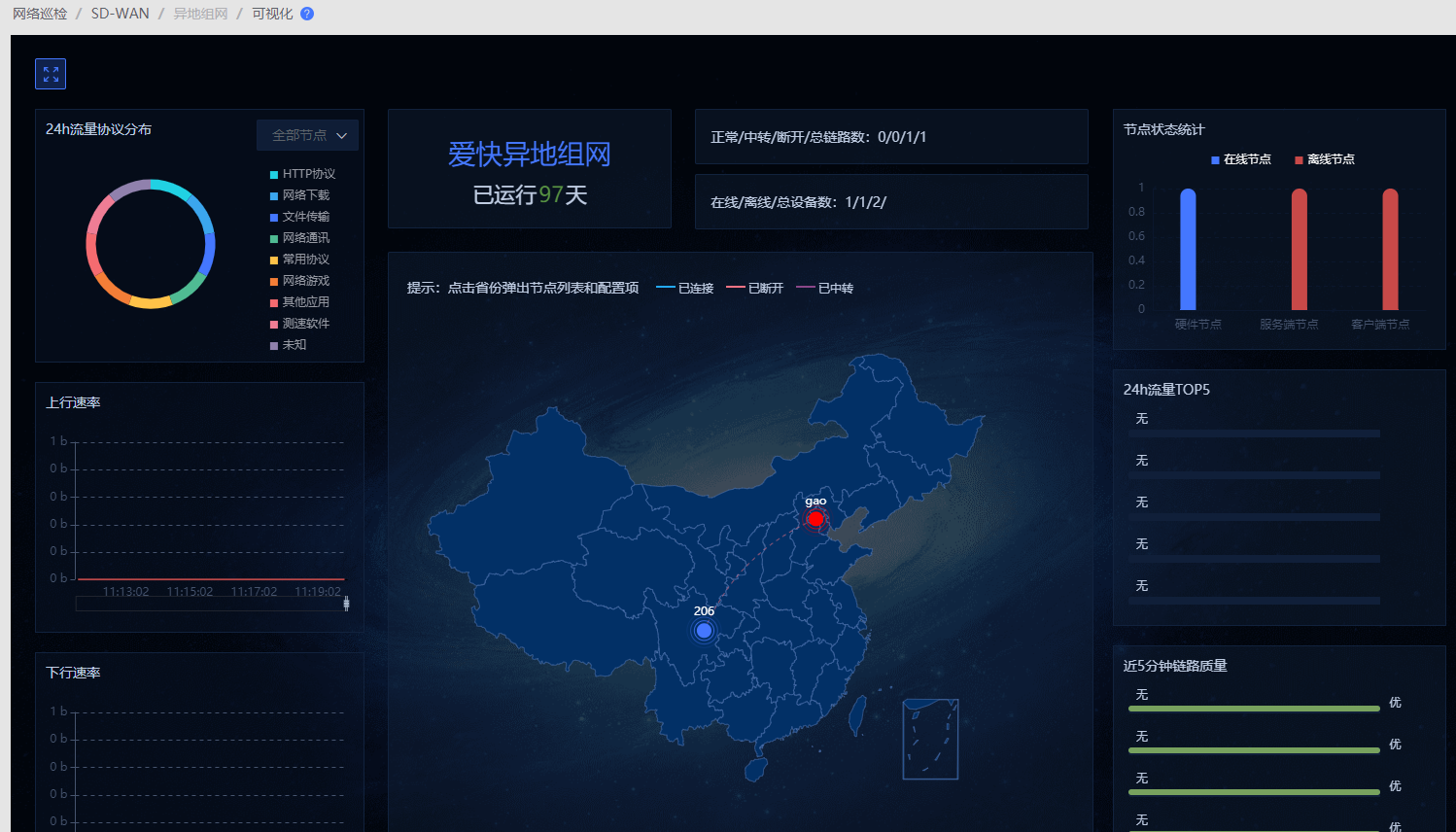The height and width of the screenshot is (832, 1456).
Task: Toggle 已断开 map legend
Action: [755, 288]
